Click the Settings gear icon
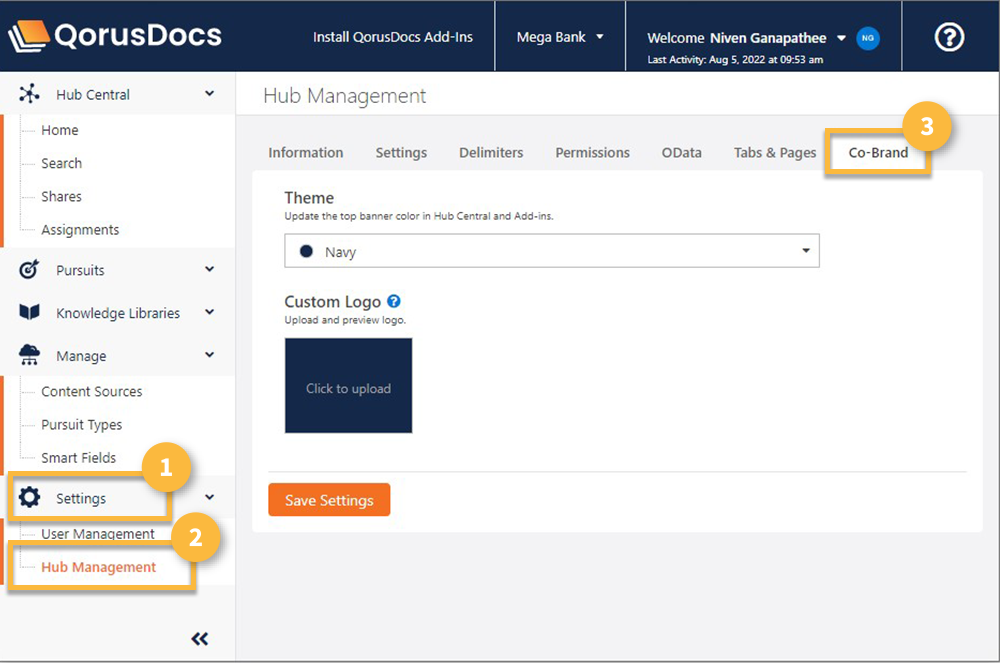This screenshot has width=1000, height=663. (x=30, y=498)
